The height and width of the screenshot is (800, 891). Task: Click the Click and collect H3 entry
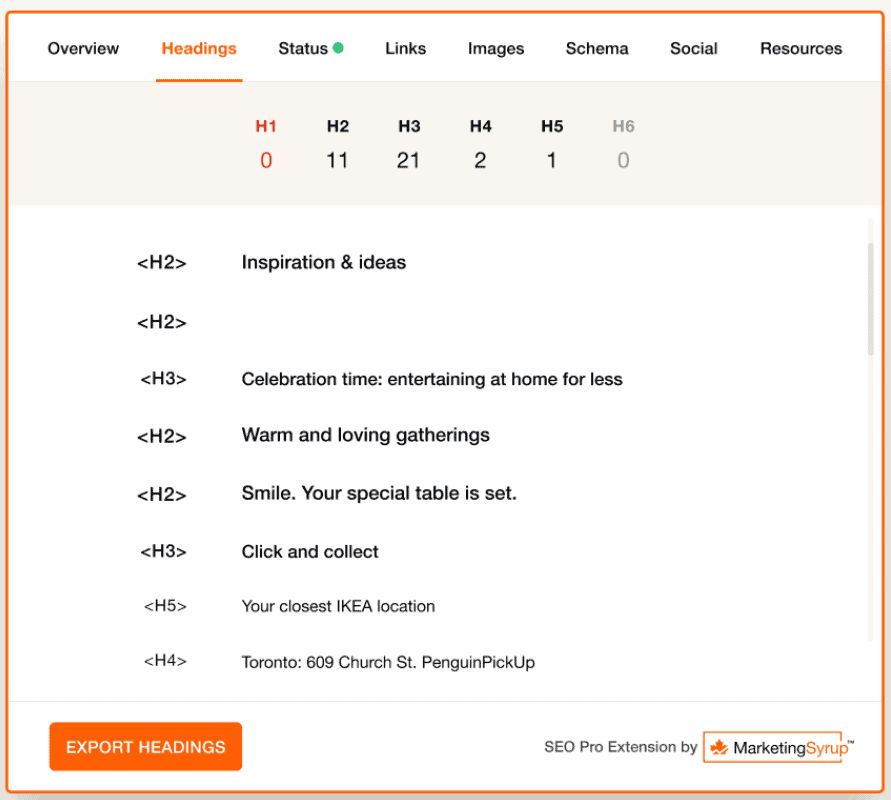(x=309, y=551)
